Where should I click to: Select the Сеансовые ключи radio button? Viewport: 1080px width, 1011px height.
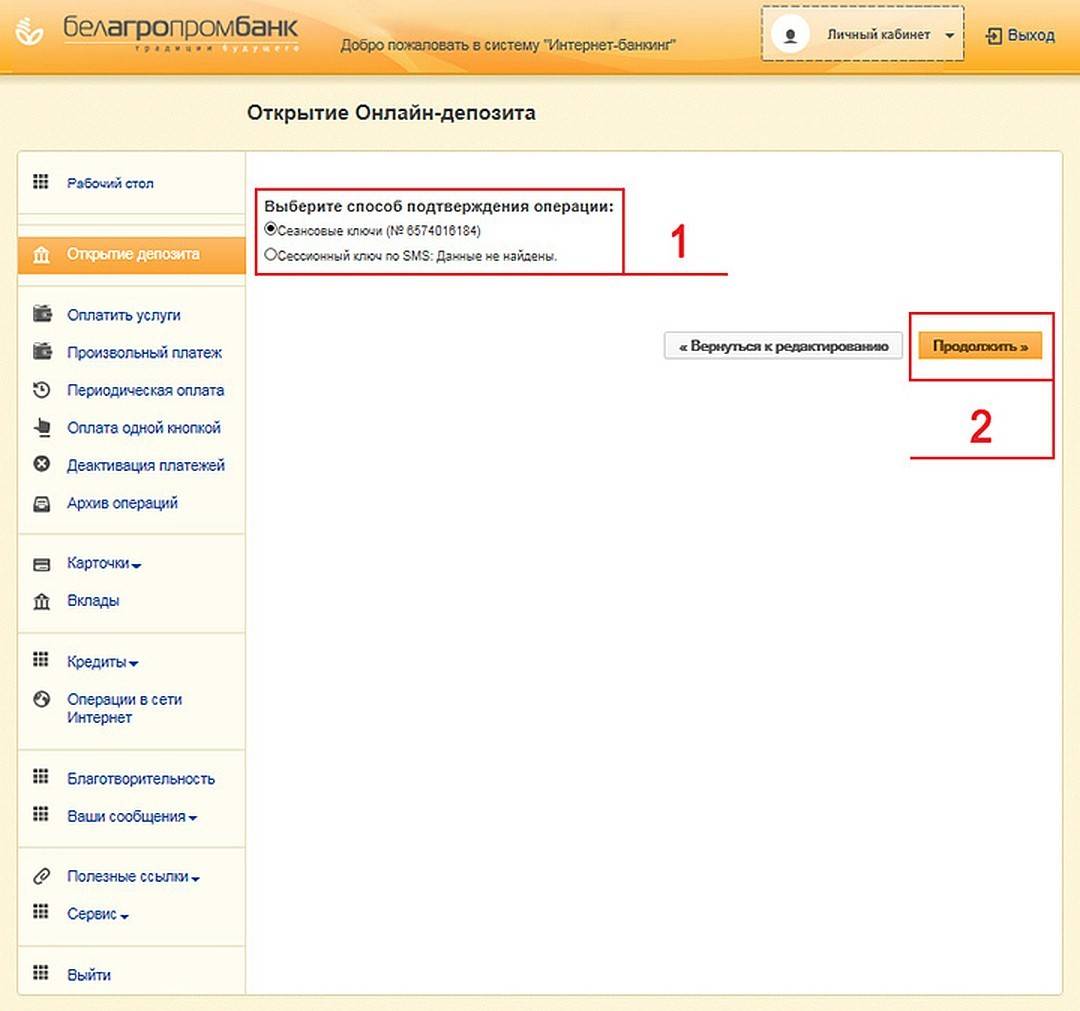[270, 230]
